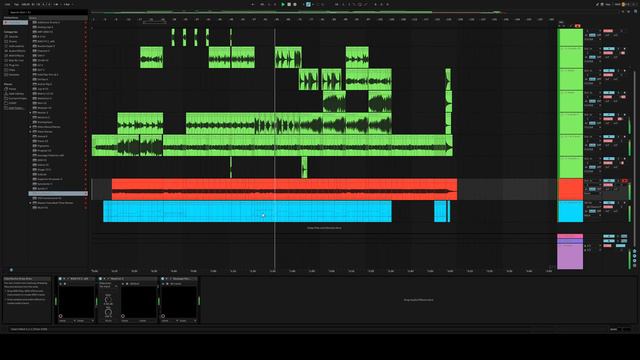Screen dimensions: 640x360
Task: Select the large blue MIDI clip
Action: 247,211
